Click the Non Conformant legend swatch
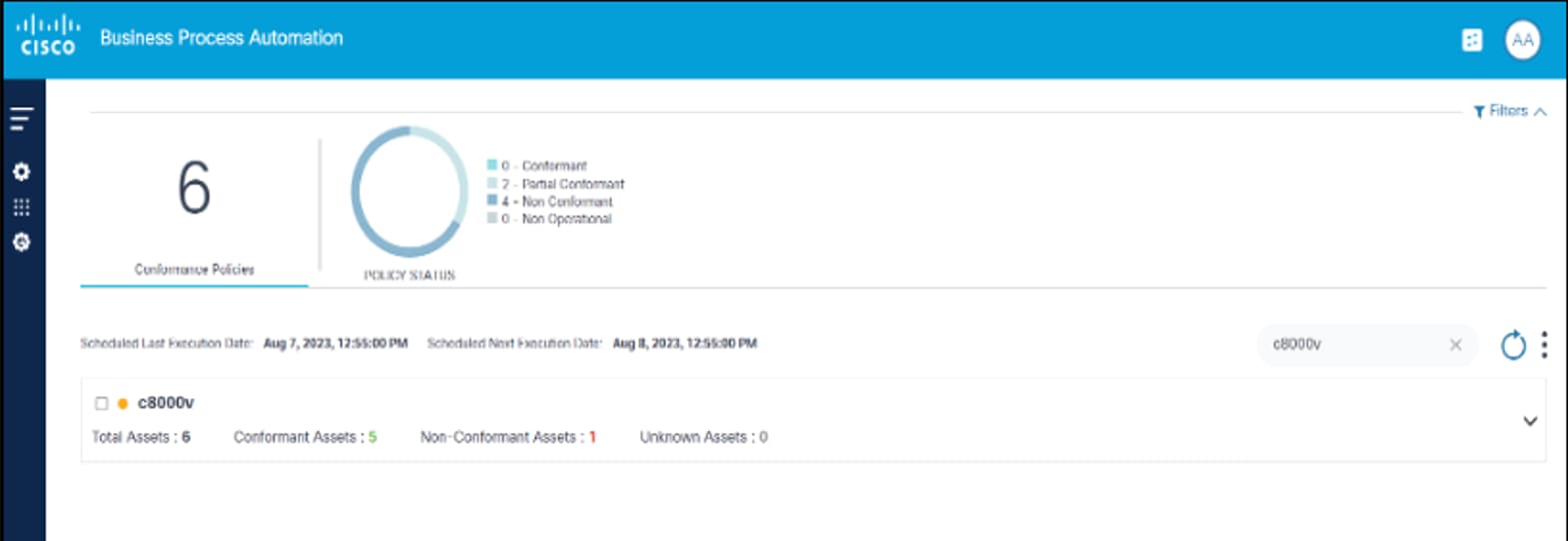Image resolution: width=1568 pixels, height=541 pixels. [x=492, y=201]
